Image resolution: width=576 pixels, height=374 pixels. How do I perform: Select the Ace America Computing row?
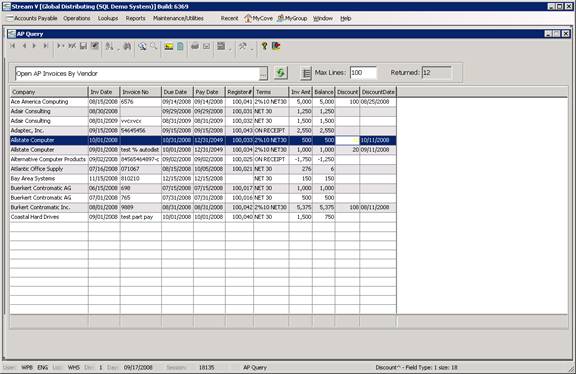tap(203, 102)
